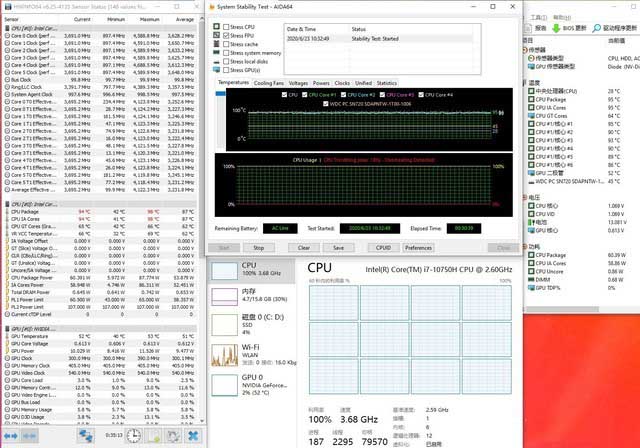Click HWiNFO network computers icon

pyautogui.click(x=86, y=436)
